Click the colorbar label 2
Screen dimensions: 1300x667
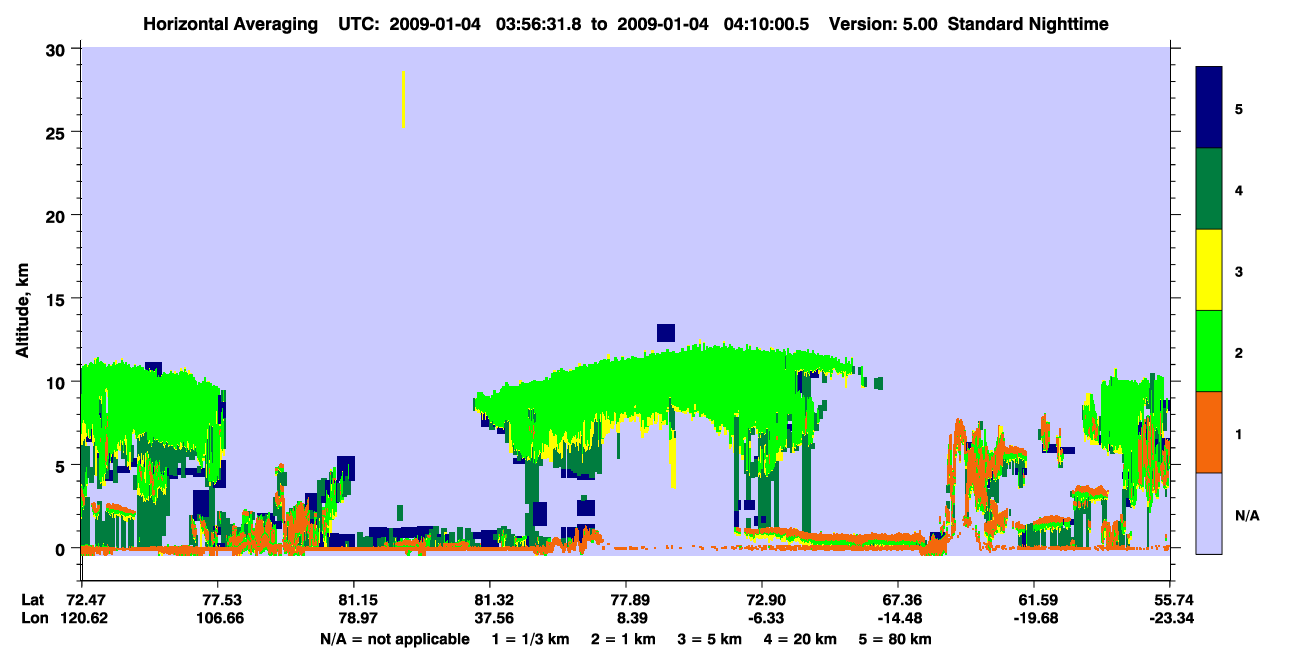[x=1239, y=351]
